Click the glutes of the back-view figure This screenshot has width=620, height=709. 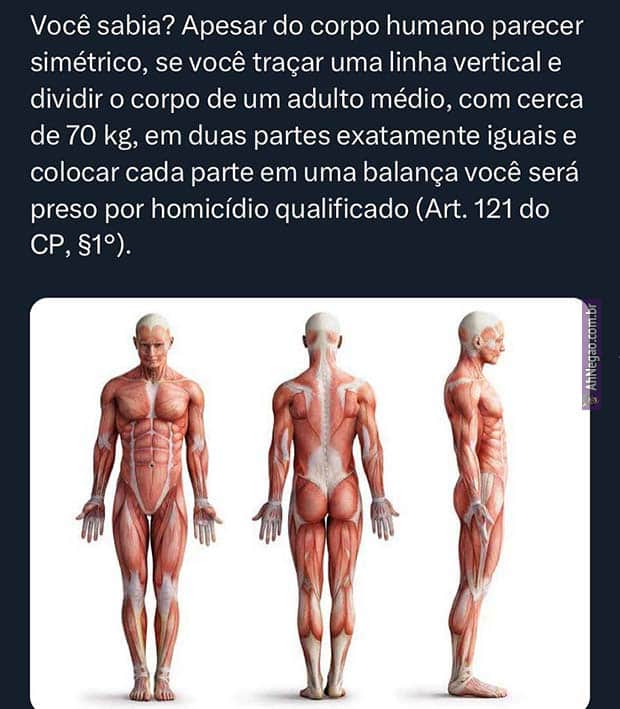tap(326, 498)
